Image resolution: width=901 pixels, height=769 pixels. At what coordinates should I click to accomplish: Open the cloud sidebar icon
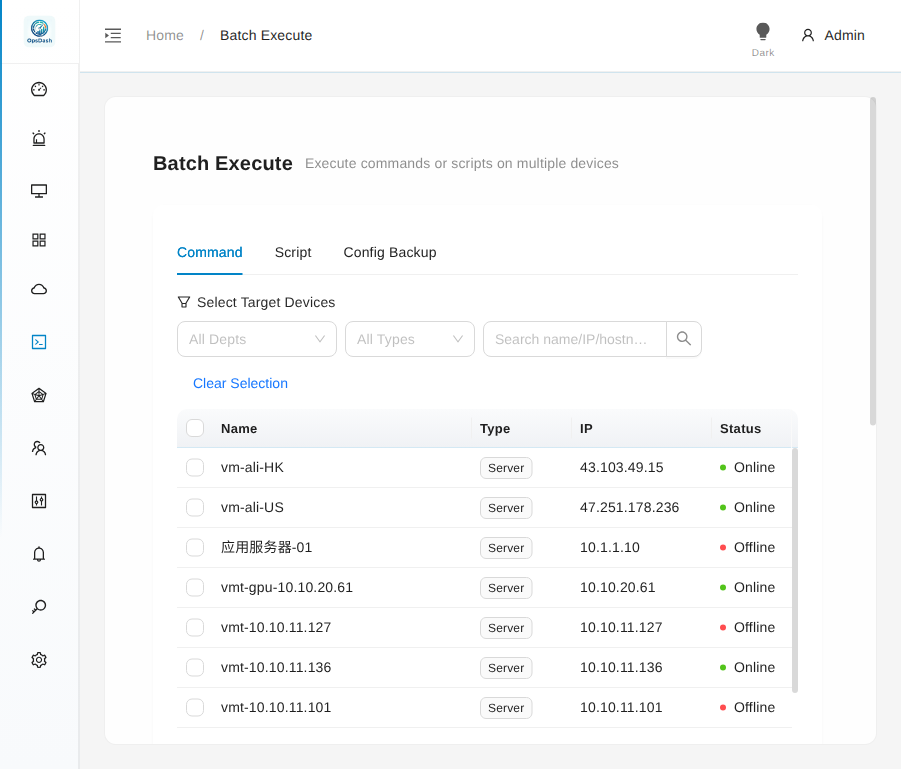39,289
